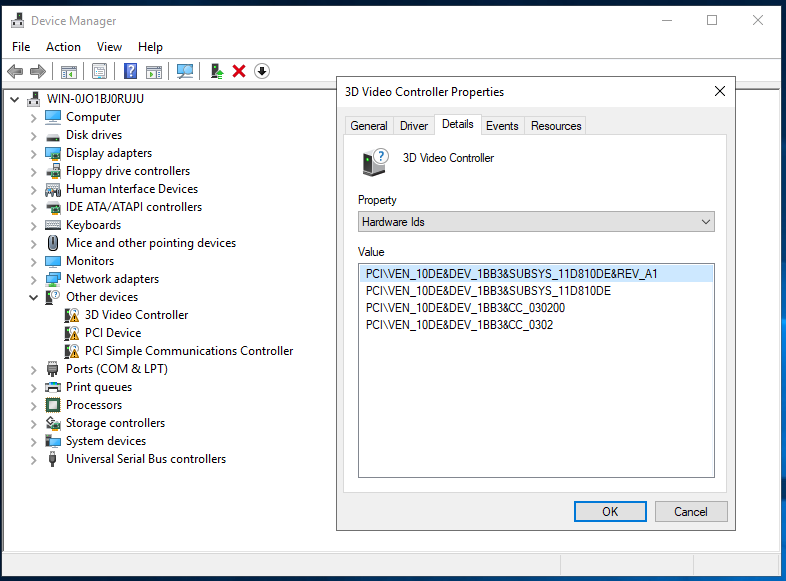Open the Help menu
This screenshot has width=786, height=581.
click(150, 47)
